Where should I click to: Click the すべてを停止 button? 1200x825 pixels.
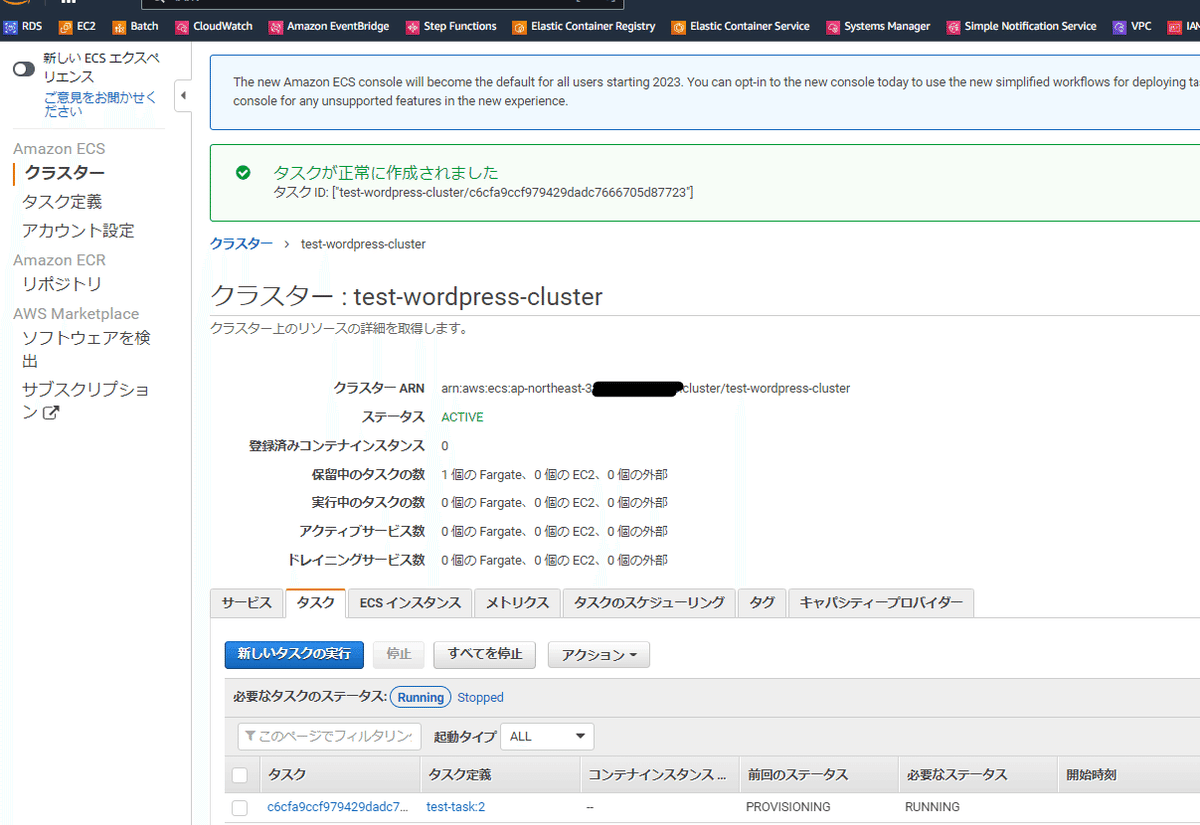485,654
